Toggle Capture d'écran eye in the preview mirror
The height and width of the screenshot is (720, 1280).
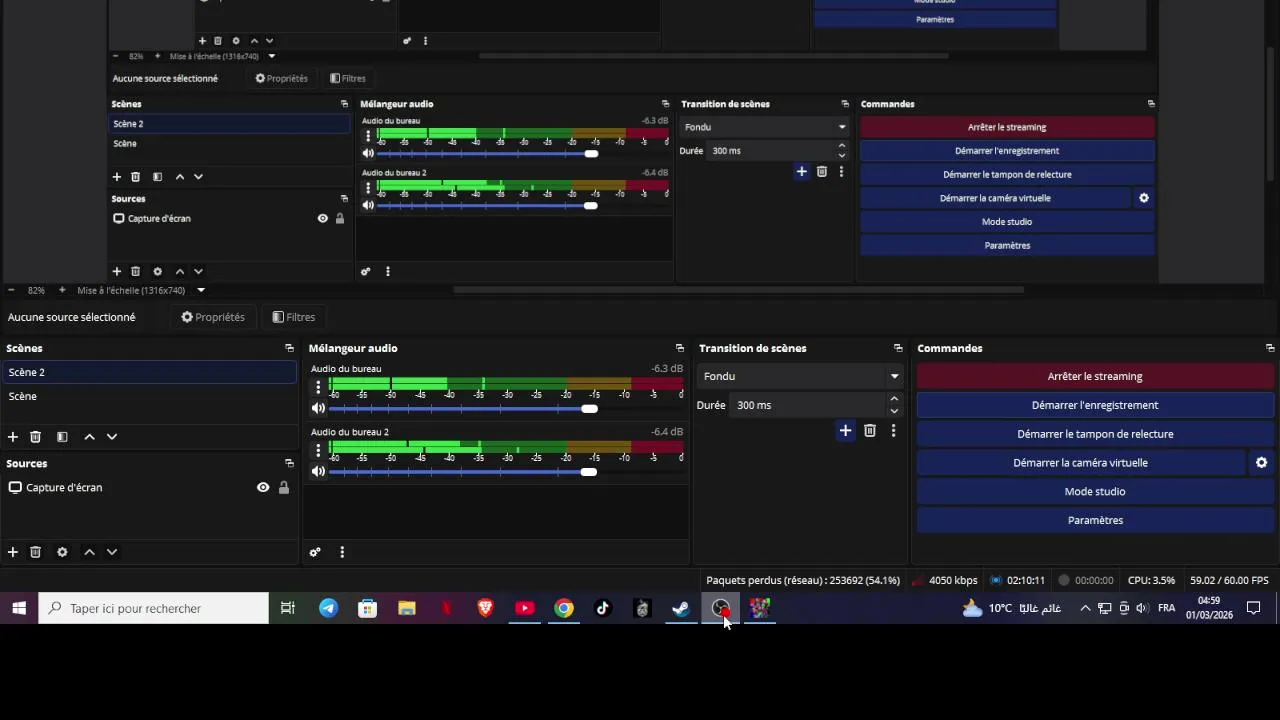[322, 218]
